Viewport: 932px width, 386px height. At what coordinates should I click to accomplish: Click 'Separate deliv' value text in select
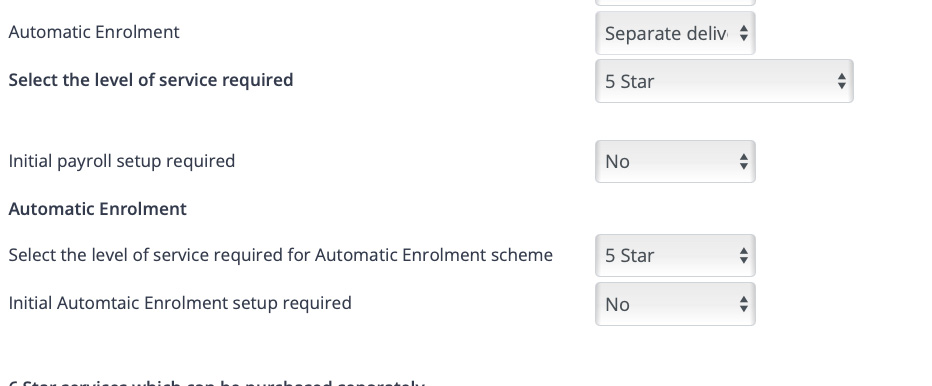(666, 34)
